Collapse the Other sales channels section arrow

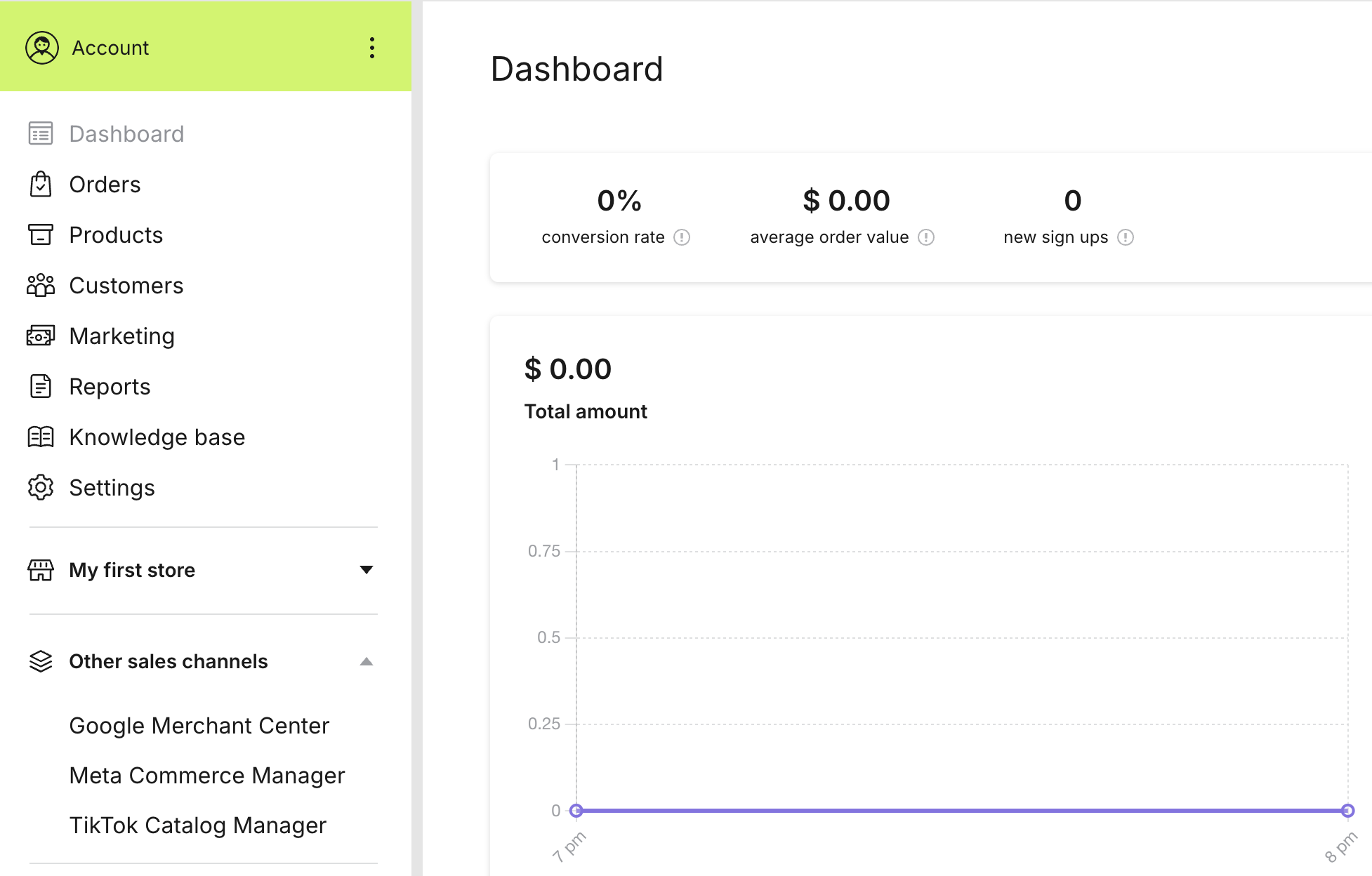[366, 661]
